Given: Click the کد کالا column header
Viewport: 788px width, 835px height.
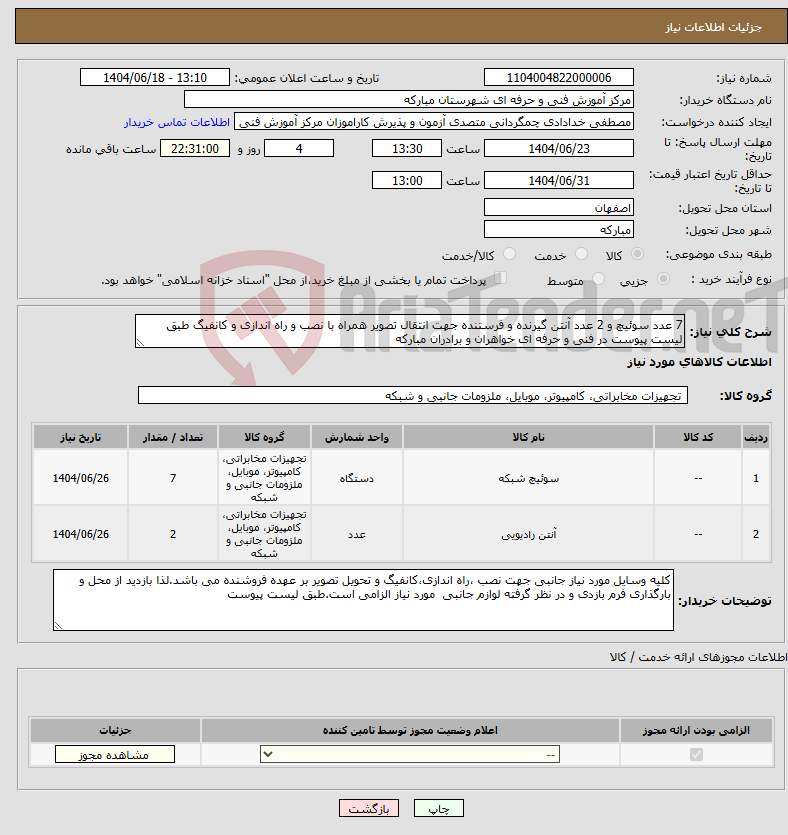Looking at the screenshot, I should (x=698, y=437).
